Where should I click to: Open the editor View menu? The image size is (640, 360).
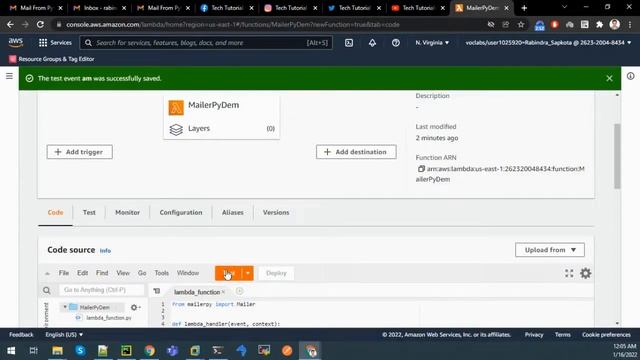[123, 273]
